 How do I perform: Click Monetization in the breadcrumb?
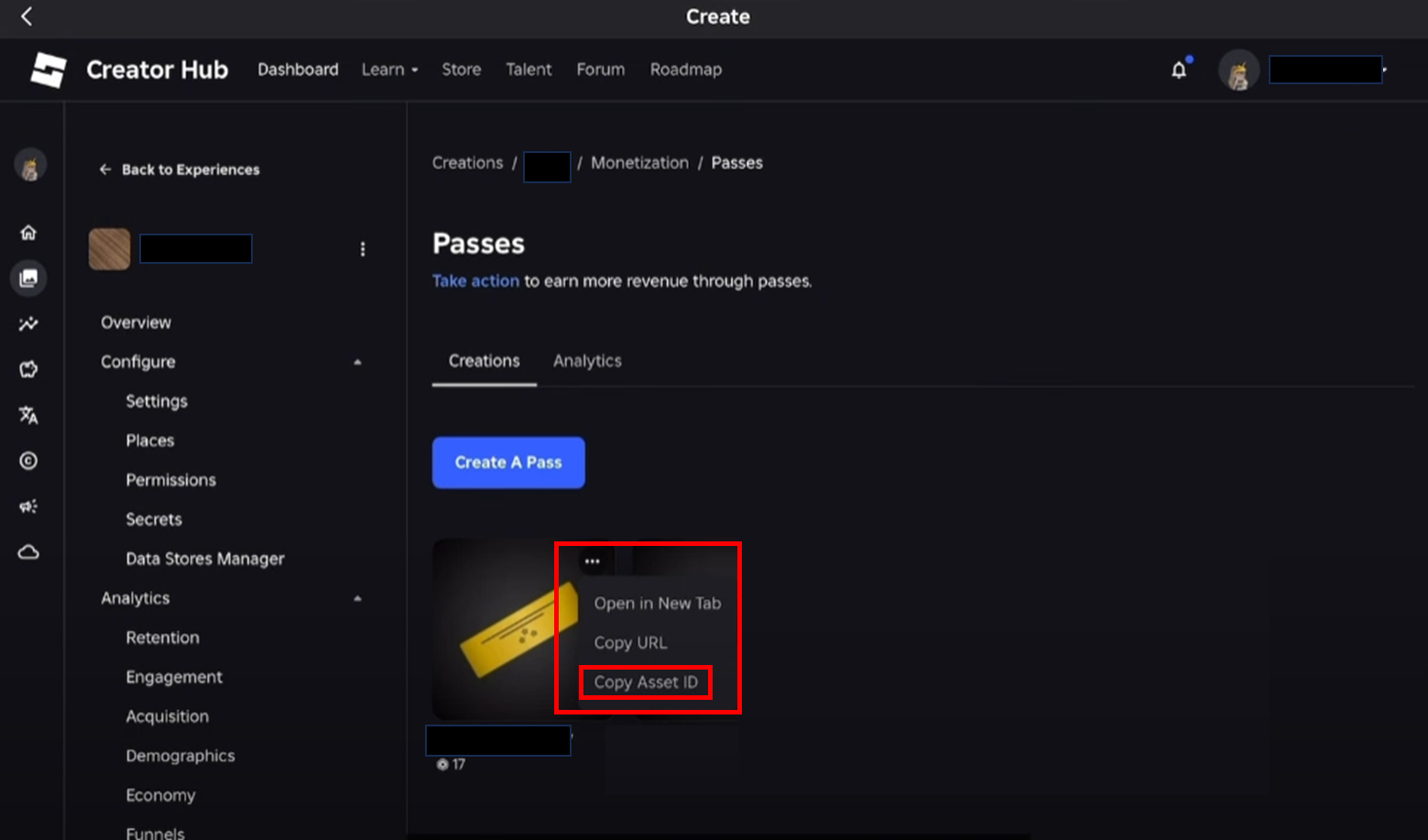(639, 163)
